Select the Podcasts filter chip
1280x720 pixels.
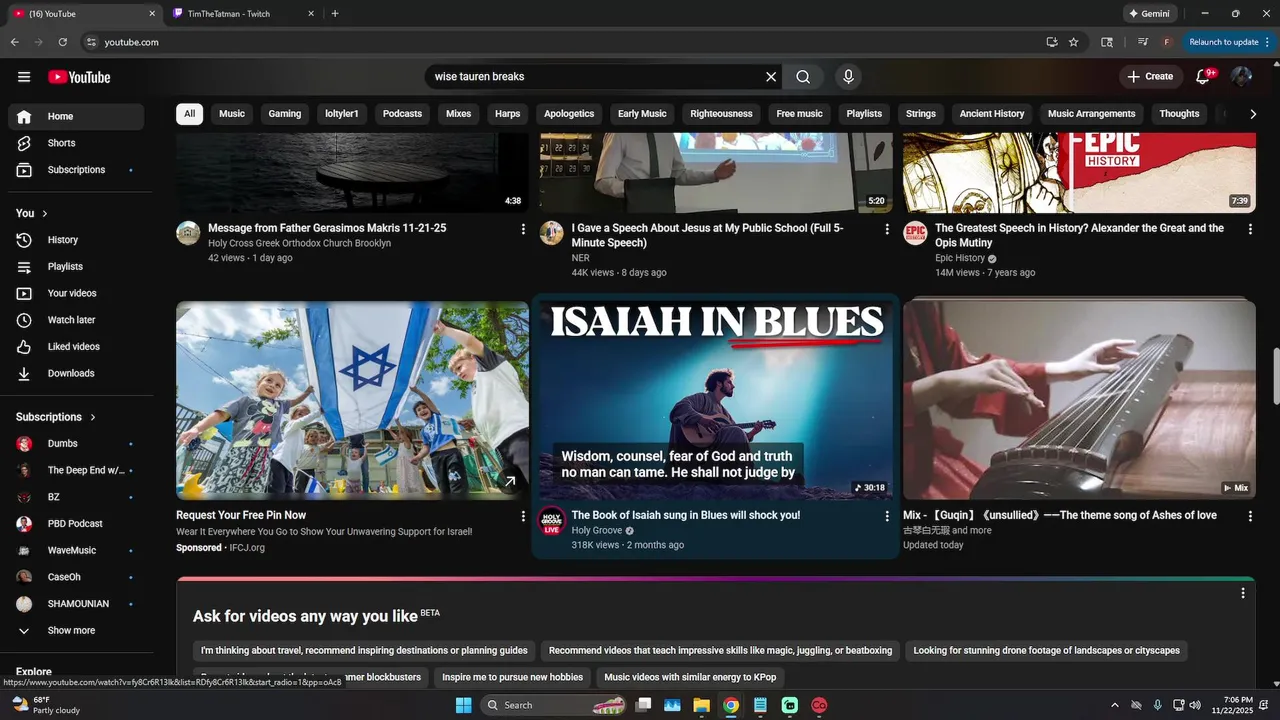[x=403, y=114]
